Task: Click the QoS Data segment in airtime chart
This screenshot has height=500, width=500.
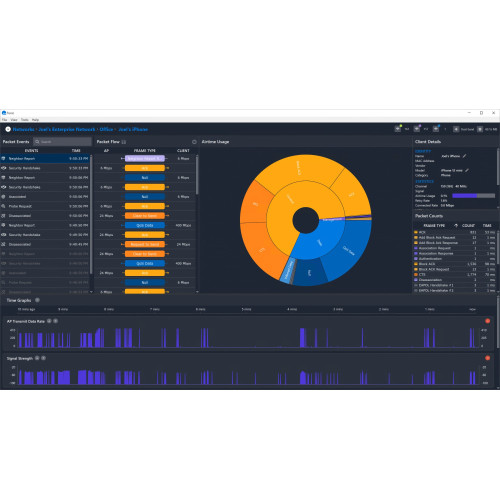Action: (x=350, y=250)
